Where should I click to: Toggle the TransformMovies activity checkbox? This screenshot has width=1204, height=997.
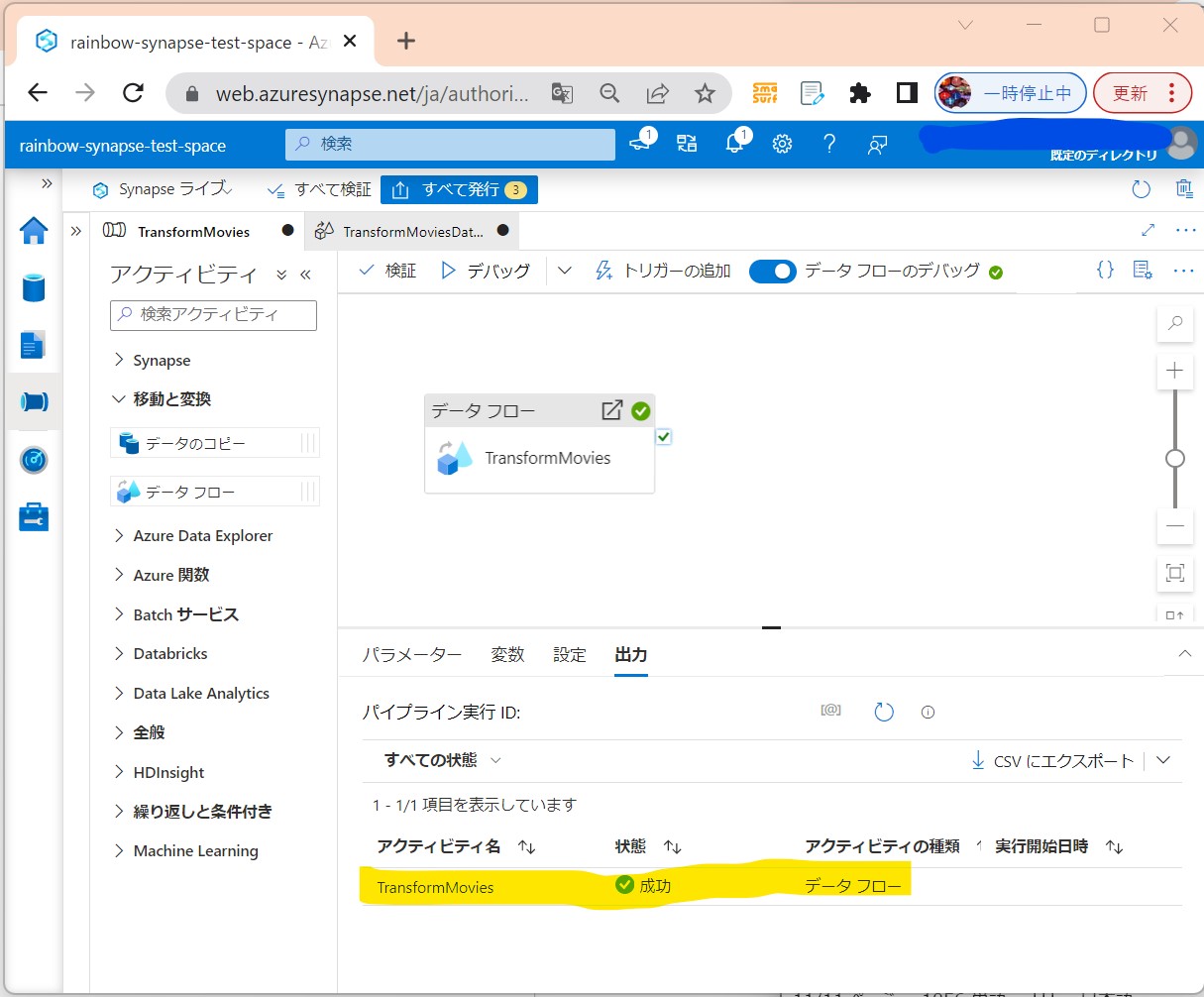point(663,436)
